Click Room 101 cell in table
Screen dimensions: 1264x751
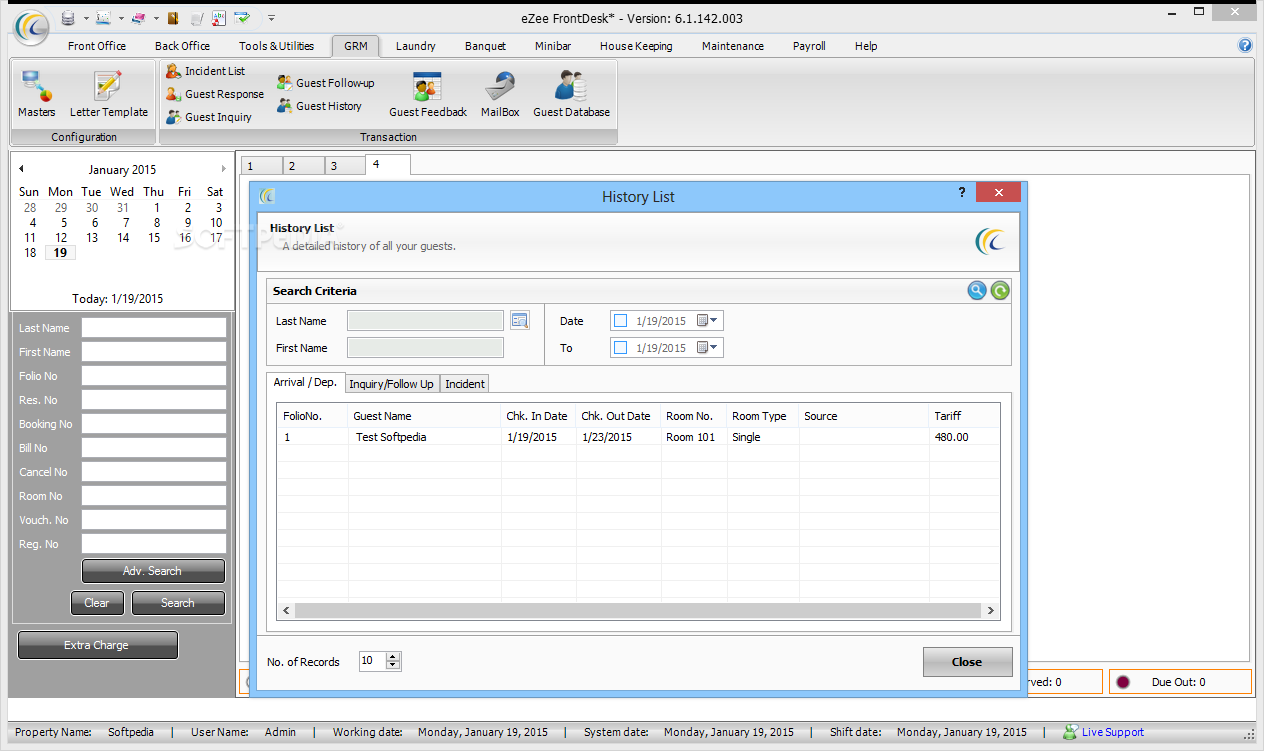coord(691,437)
